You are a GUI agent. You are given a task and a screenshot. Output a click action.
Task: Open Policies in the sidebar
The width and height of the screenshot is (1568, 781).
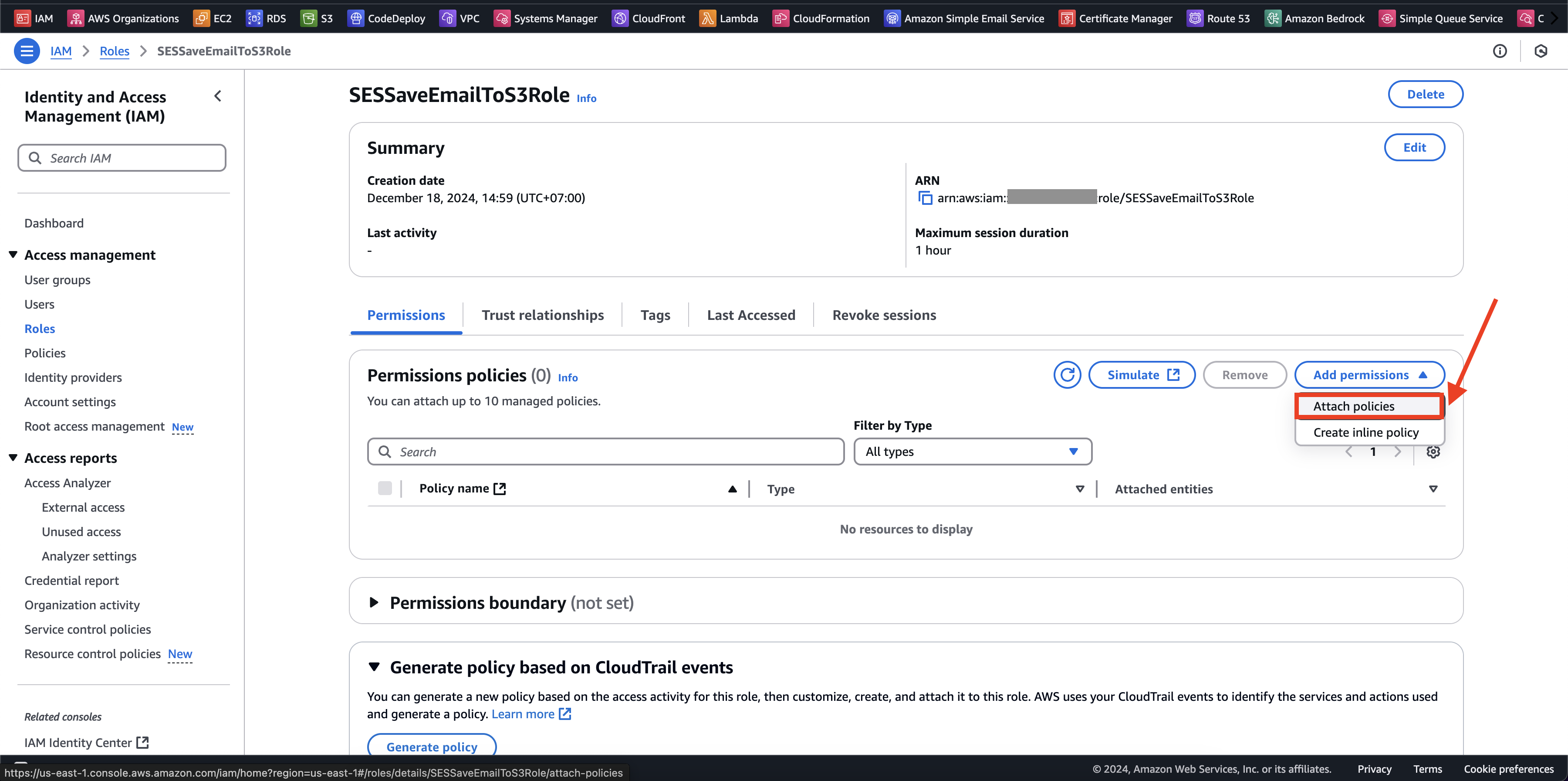point(44,353)
